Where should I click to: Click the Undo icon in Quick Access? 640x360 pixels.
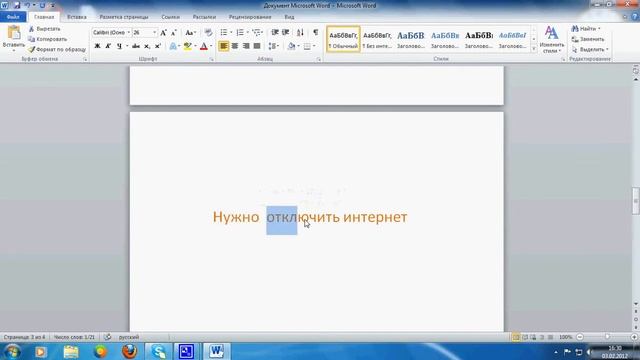(27, 5)
